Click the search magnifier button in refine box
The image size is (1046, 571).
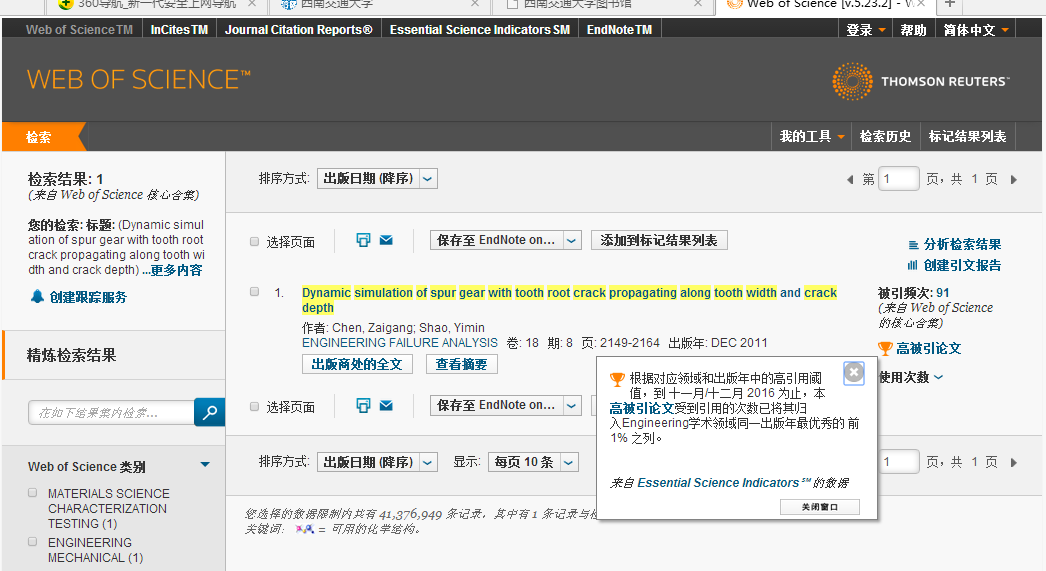tap(209, 412)
